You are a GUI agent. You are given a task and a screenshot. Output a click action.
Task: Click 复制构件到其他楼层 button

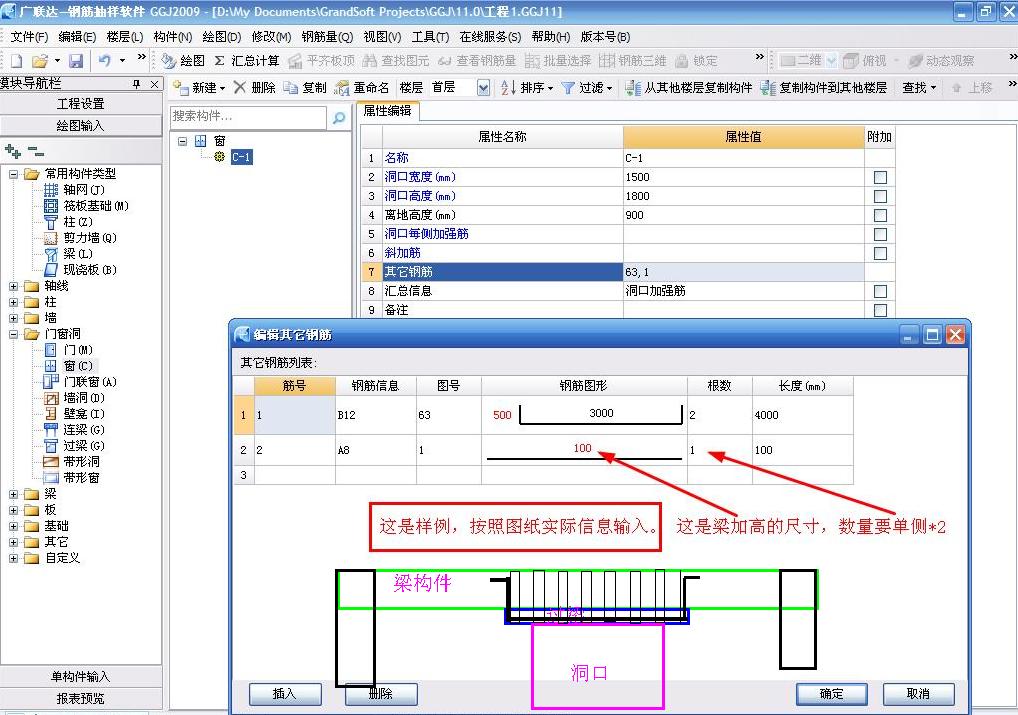point(824,88)
